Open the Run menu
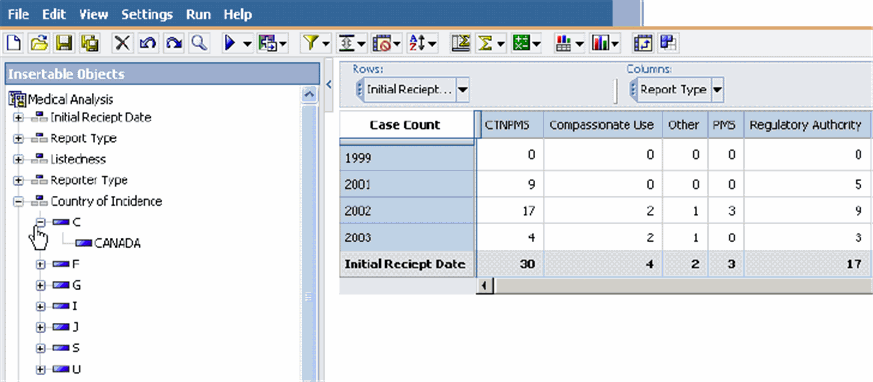 pyautogui.click(x=199, y=14)
